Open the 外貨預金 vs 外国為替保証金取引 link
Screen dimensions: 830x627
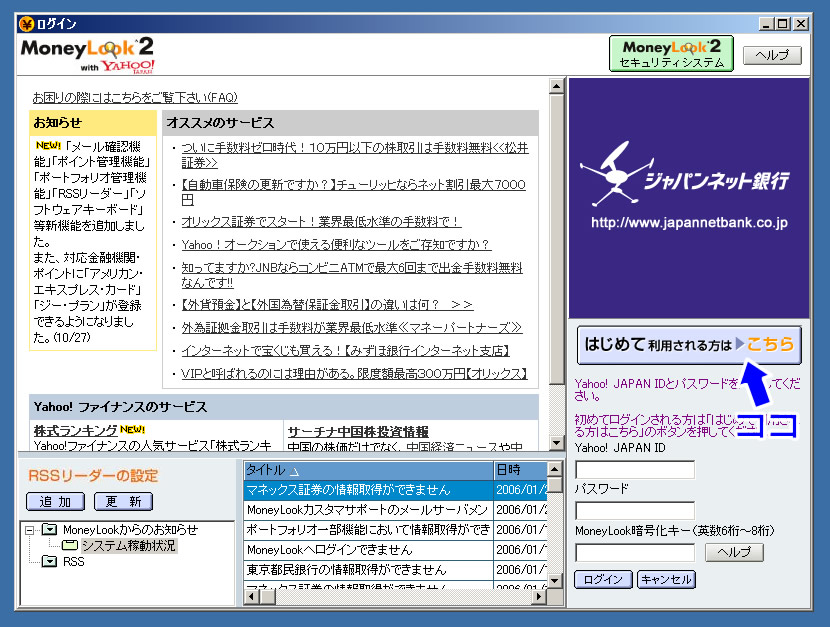pos(327,305)
